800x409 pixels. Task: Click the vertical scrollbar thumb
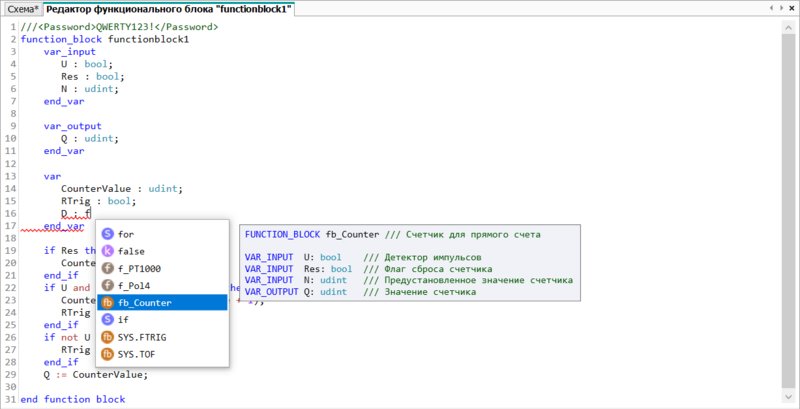[788, 211]
